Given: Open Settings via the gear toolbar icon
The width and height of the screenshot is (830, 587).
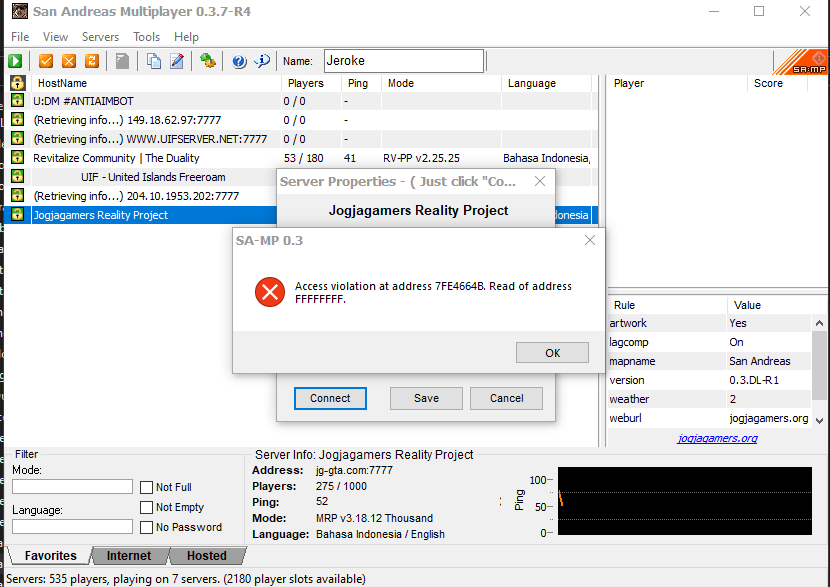Looking at the screenshot, I should pos(208,61).
